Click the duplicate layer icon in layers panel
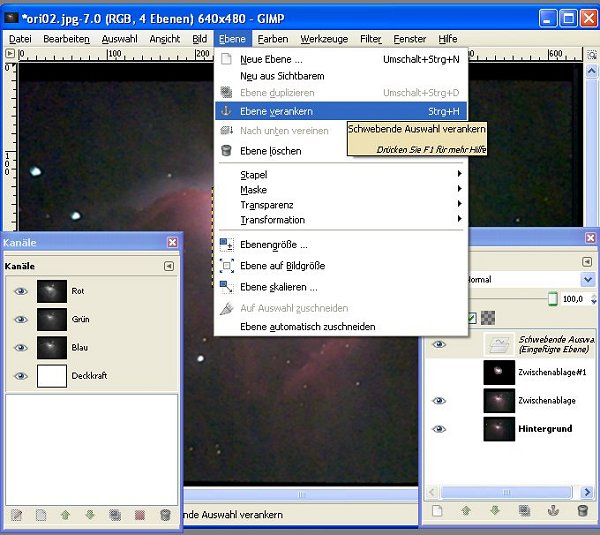Screen dimensions: 600x535 point(524,510)
